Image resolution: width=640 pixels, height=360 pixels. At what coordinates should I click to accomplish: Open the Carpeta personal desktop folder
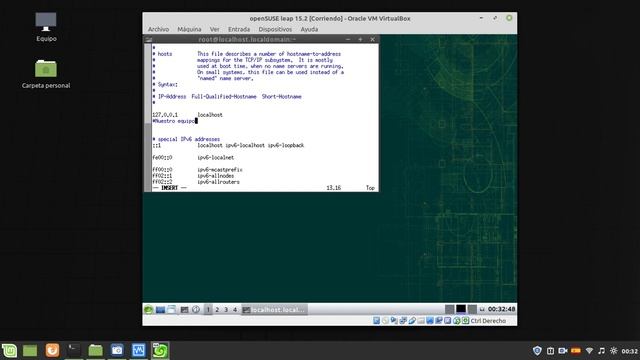click(46, 74)
